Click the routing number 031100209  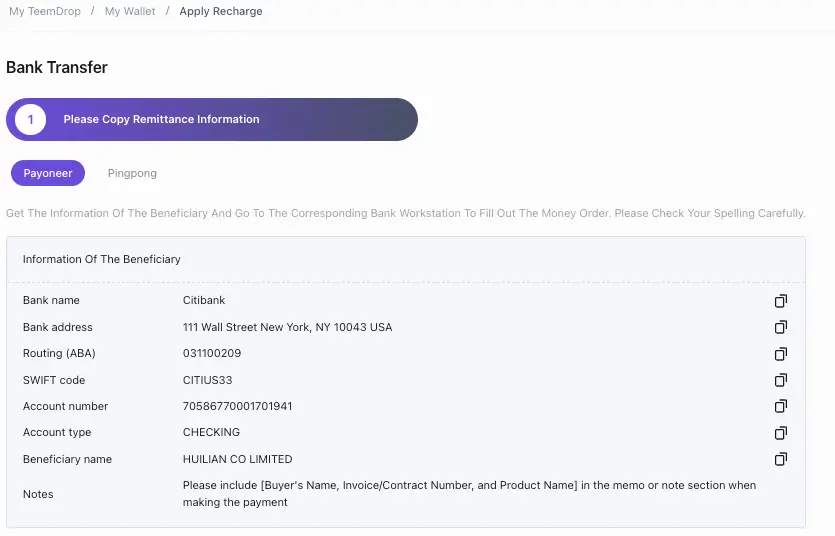coord(211,354)
